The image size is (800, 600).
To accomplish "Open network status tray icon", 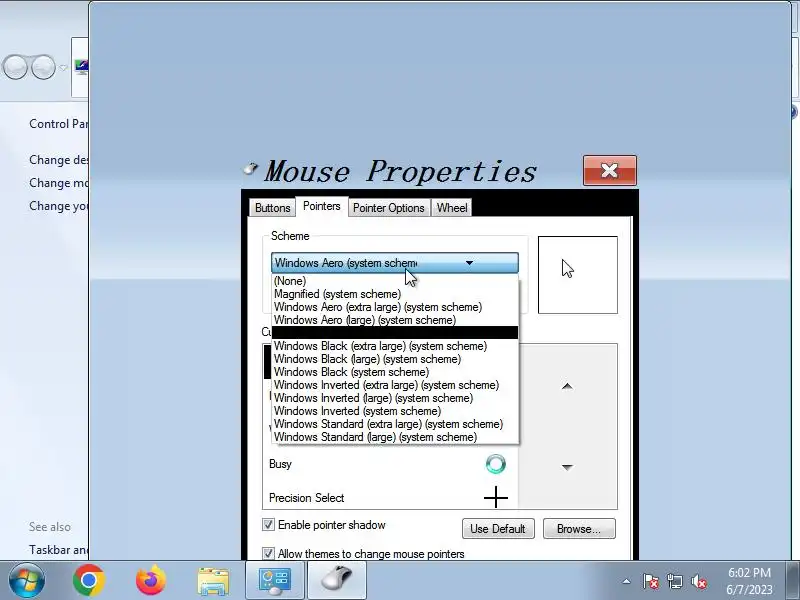I will click(674, 581).
